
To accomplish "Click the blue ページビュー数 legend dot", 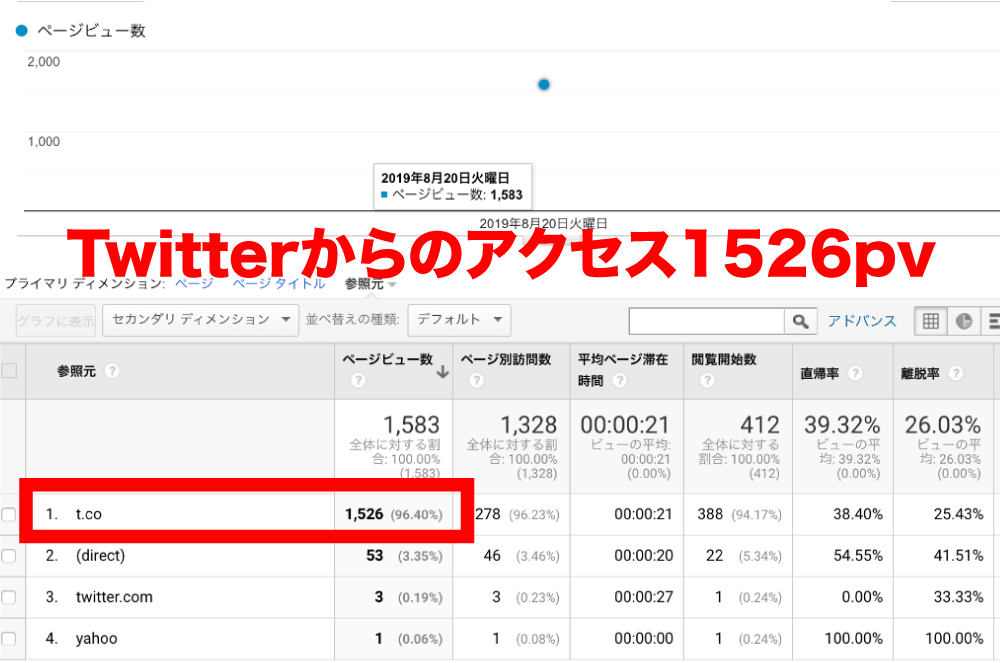I will [22, 30].
